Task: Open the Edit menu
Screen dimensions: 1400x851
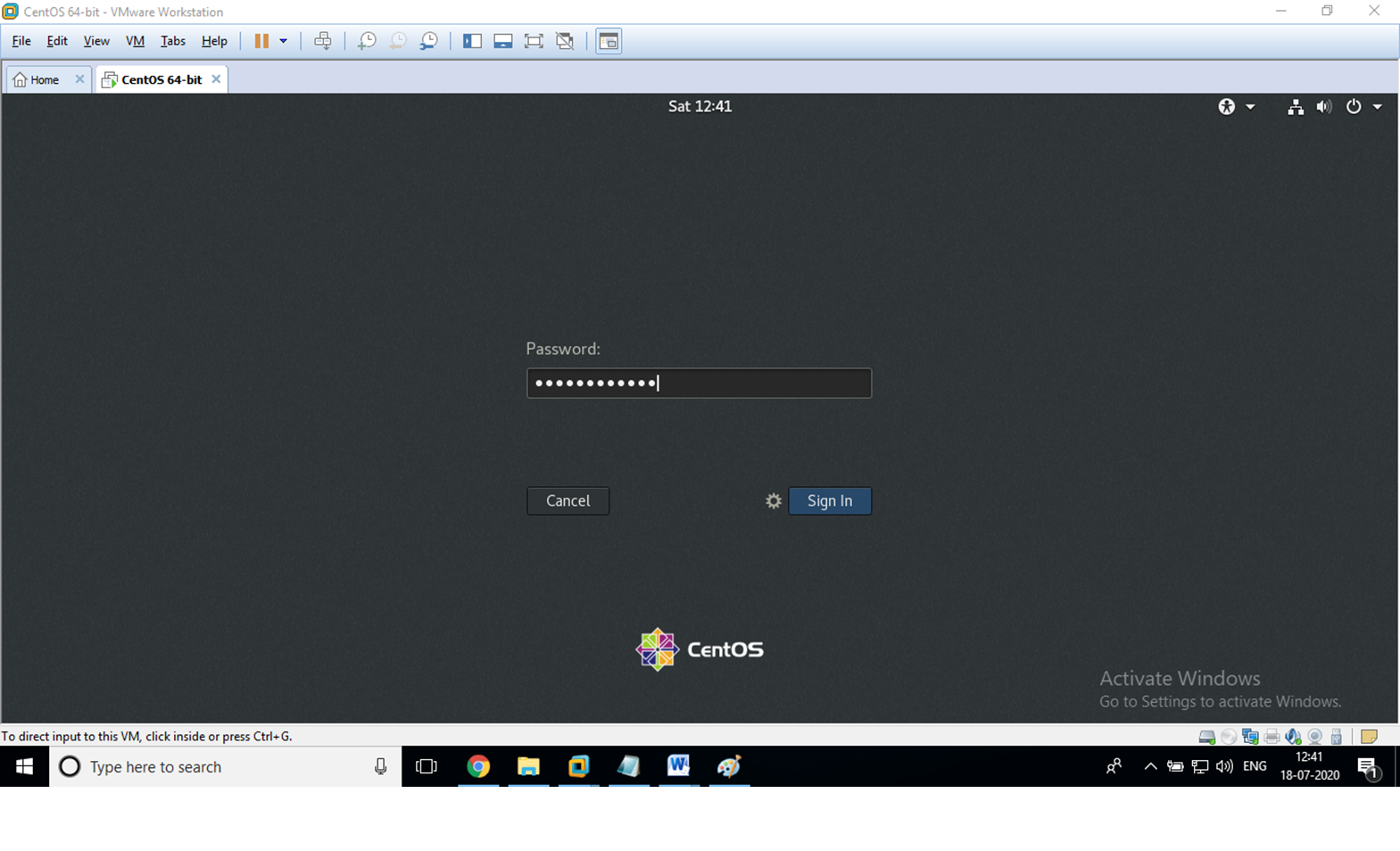Action: tap(57, 41)
